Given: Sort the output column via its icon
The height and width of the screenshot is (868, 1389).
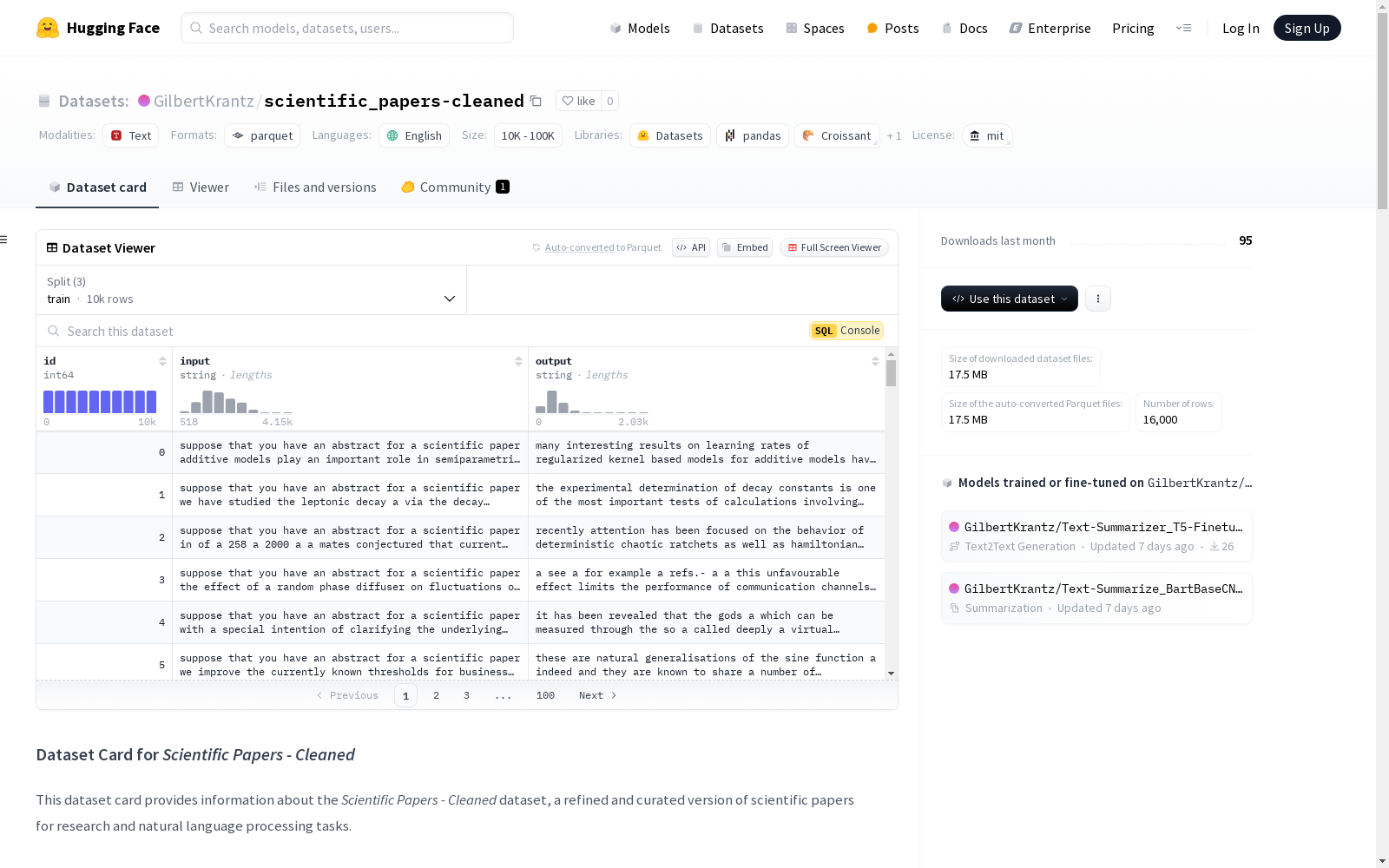Looking at the screenshot, I should [875, 361].
